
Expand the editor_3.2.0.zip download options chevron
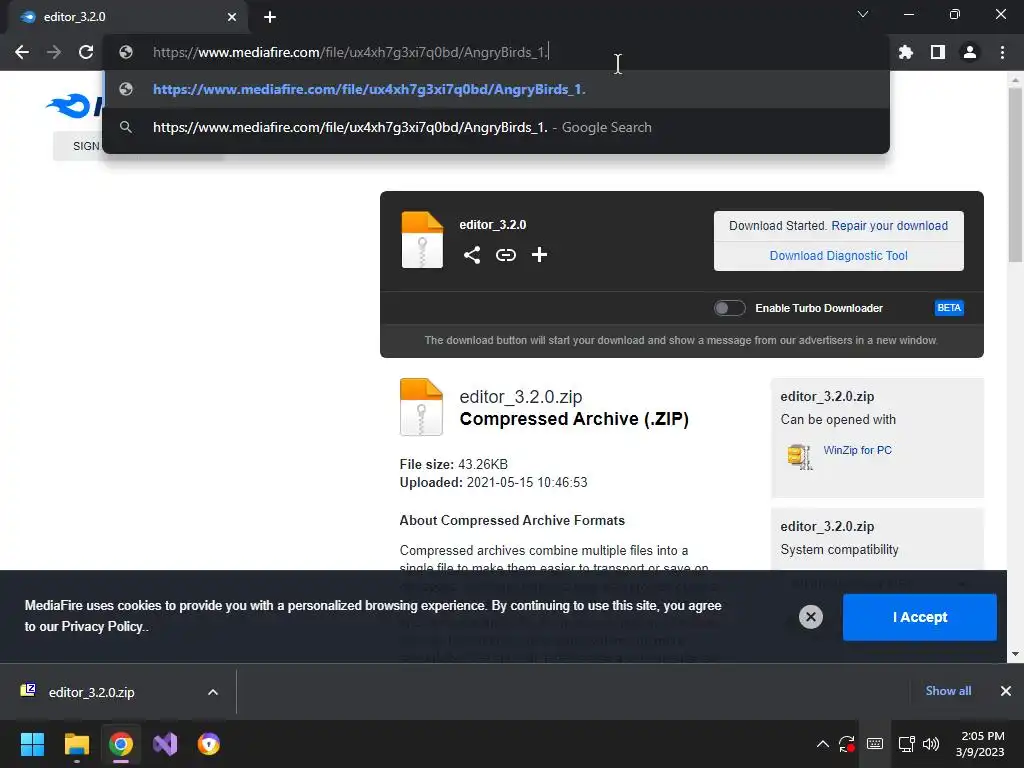click(213, 692)
